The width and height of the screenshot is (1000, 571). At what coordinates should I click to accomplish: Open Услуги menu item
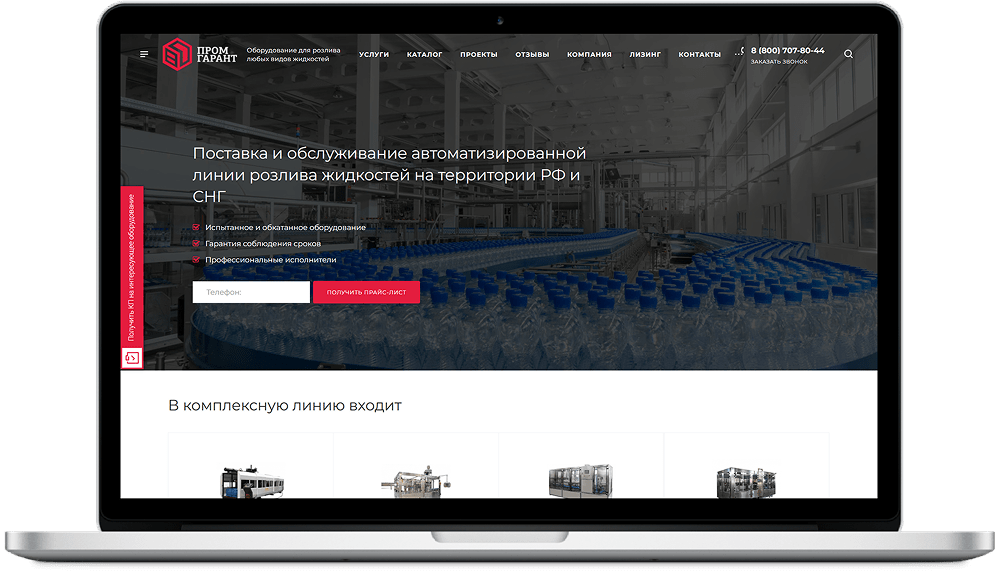point(373,54)
